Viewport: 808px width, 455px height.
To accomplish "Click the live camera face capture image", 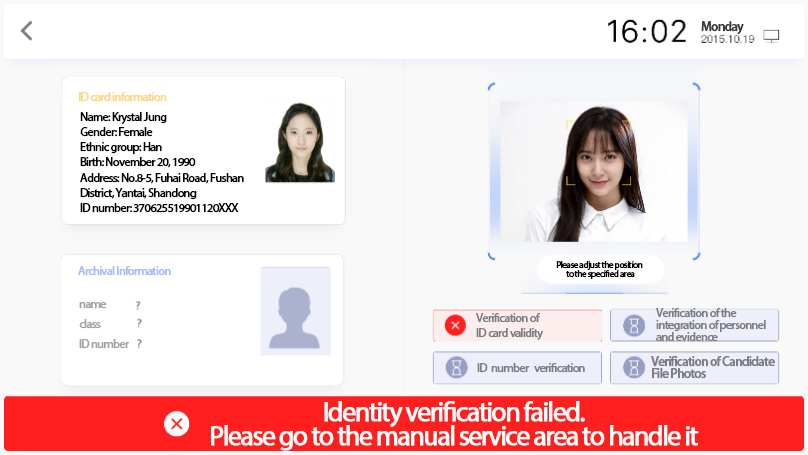I will (594, 171).
